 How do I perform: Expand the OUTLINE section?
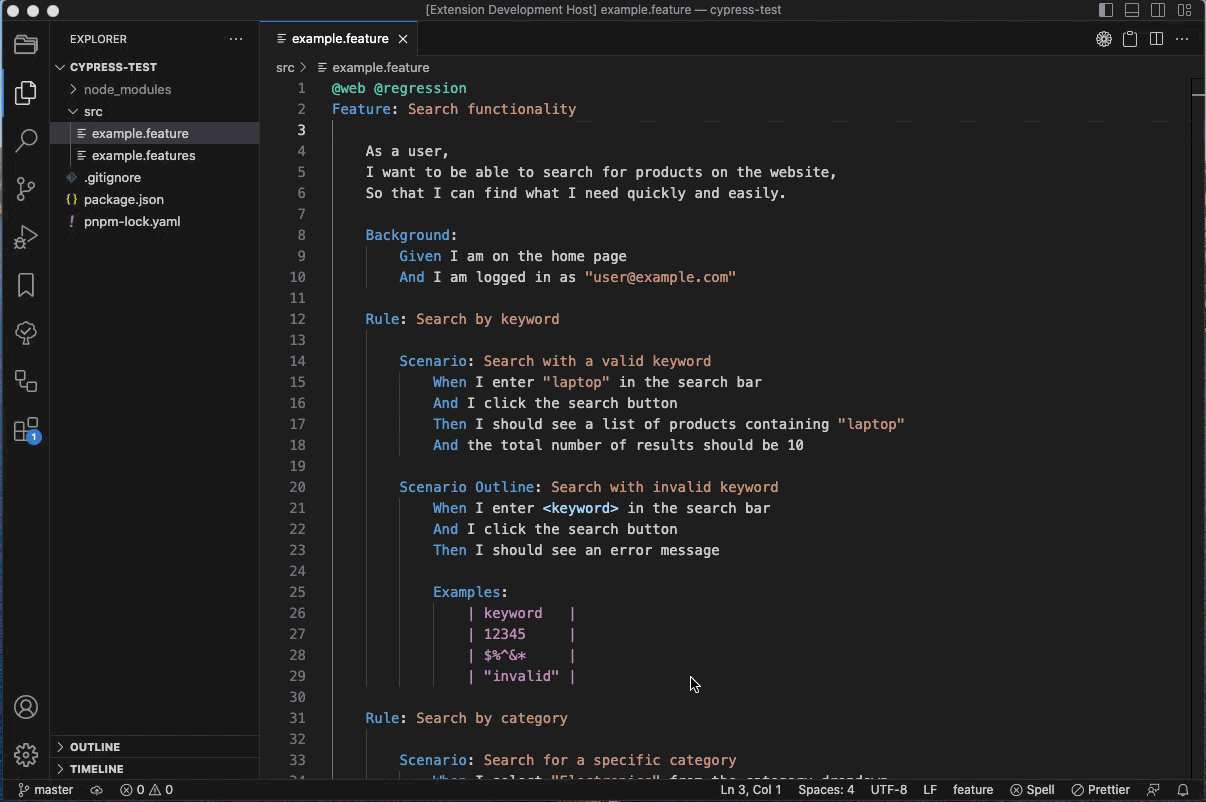click(x=155, y=747)
